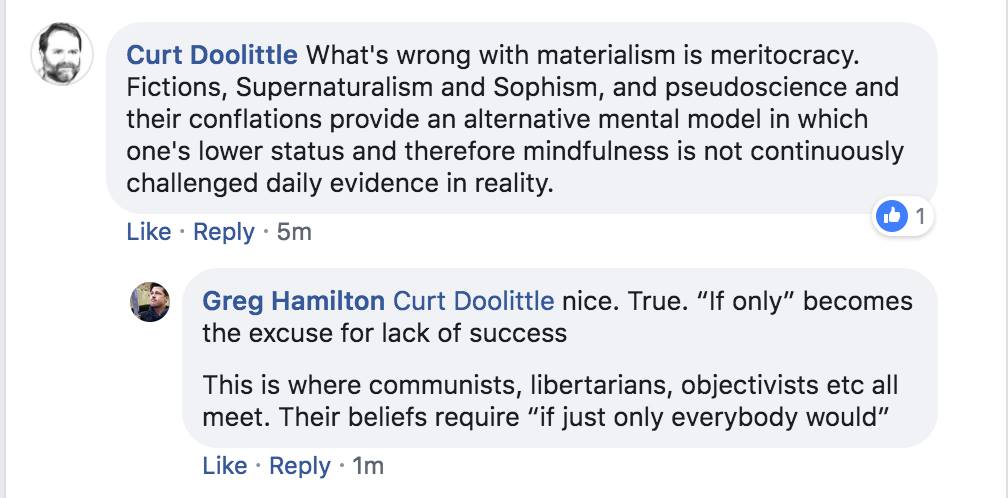Click the 1m timestamp on Greg's reply
Image resolution: width=1008 pixels, height=498 pixels.
coord(367,465)
